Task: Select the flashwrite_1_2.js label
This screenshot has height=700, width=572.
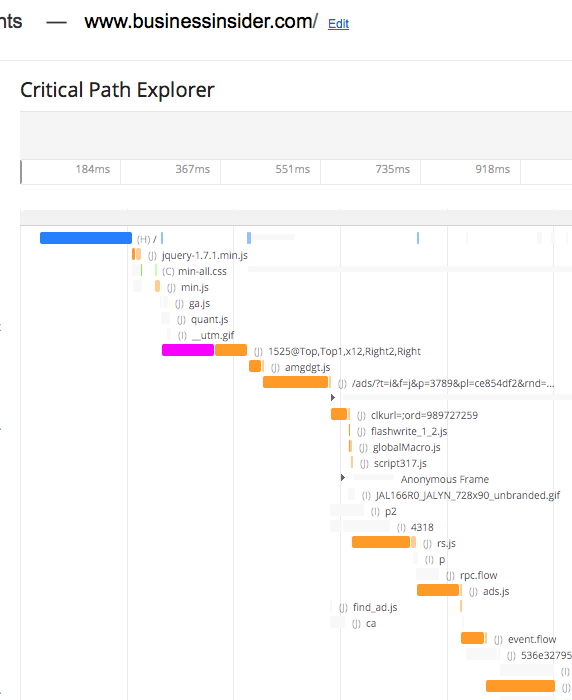Action: click(409, 431)
